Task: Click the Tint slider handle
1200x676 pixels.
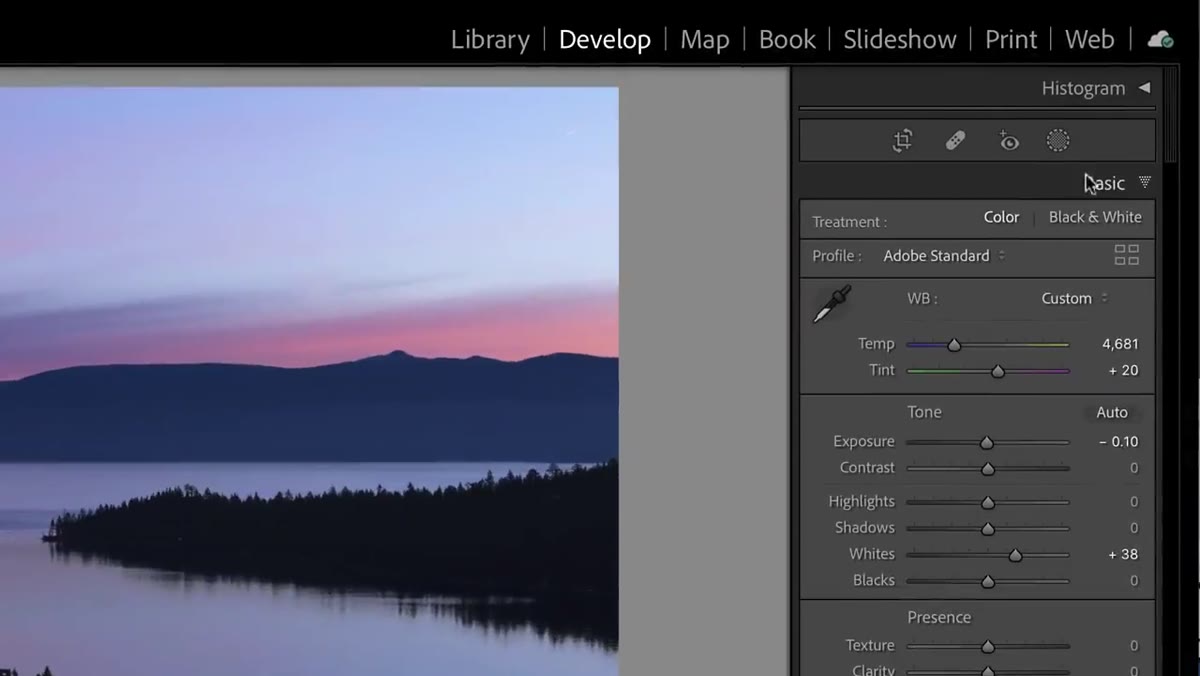Action: (x=997, y=371)
